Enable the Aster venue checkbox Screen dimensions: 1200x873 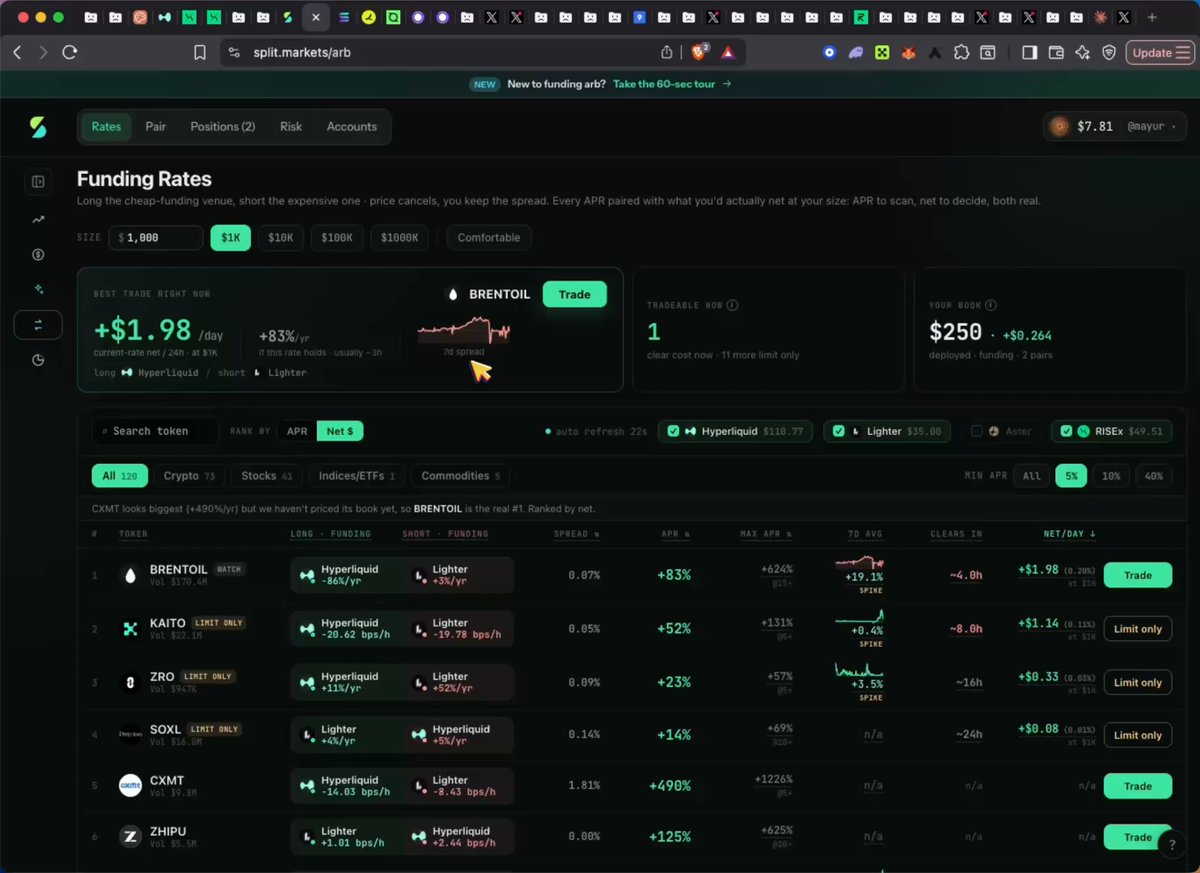(x=977, y=431)
